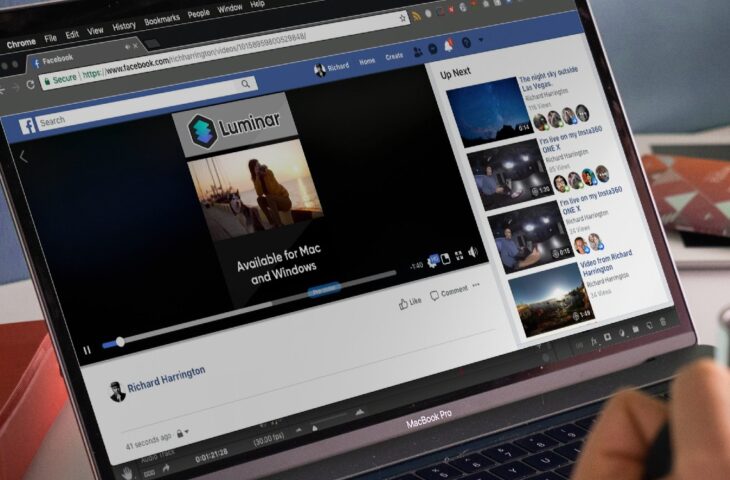Go to Facebook Home link

click(x=367, y=61)
